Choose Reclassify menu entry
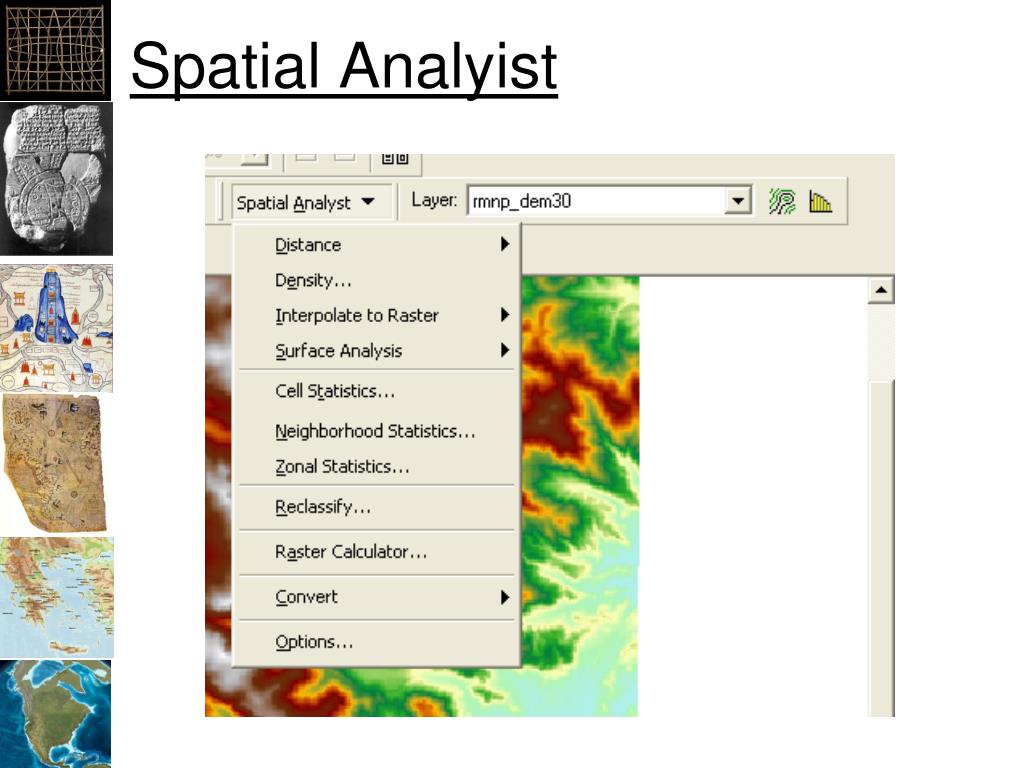 coord(376,507)
